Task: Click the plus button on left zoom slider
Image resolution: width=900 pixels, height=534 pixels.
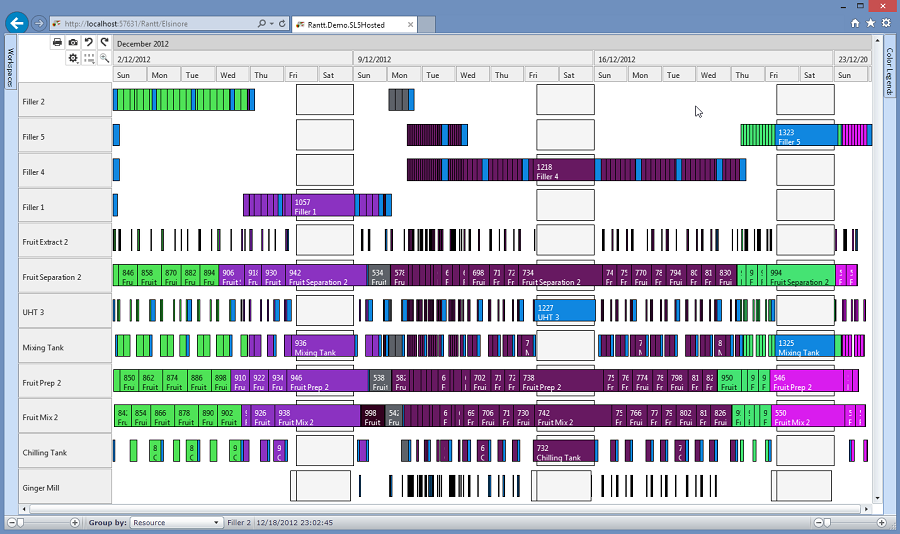Action: pyautogui.click(x=75, y=522)
